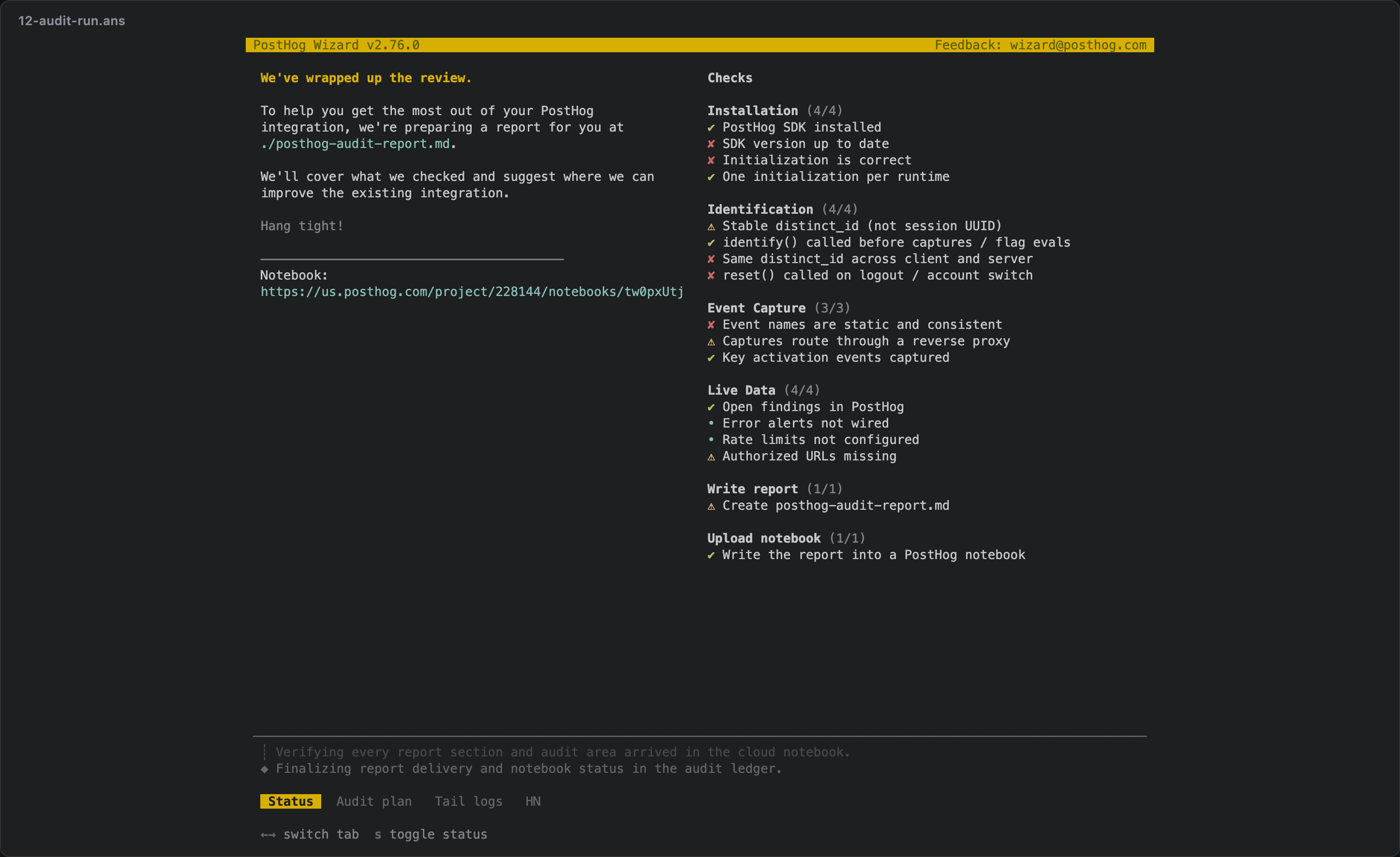The width and height of the screenshot is (1400, 857).
Task: Click the "Finalizing report delivery" log line
Action: pyautogui.click(x=529, y=769)
